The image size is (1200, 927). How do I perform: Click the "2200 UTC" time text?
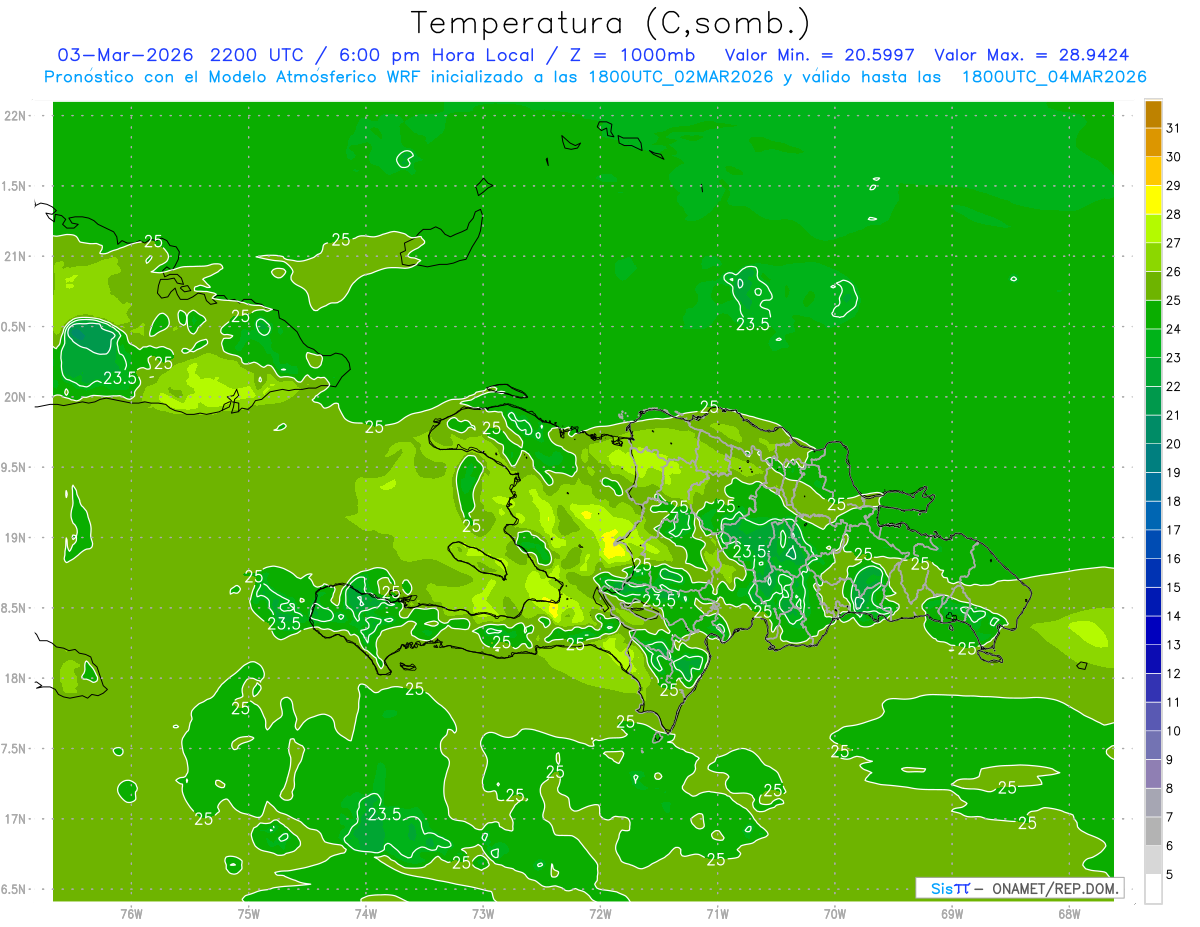[x=256, y=55]
